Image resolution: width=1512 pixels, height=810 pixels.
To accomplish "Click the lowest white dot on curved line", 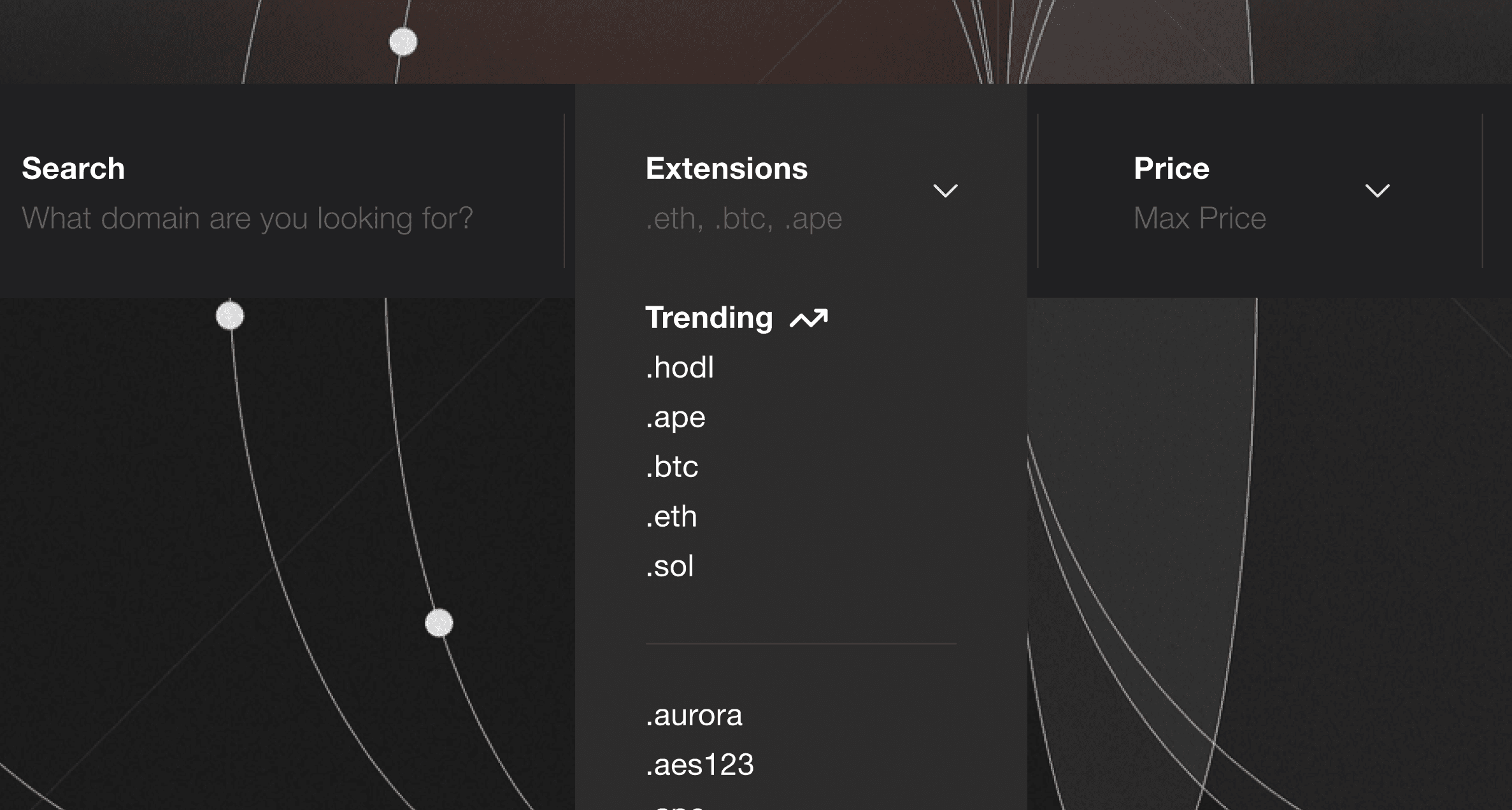I will tap(439, 623).
